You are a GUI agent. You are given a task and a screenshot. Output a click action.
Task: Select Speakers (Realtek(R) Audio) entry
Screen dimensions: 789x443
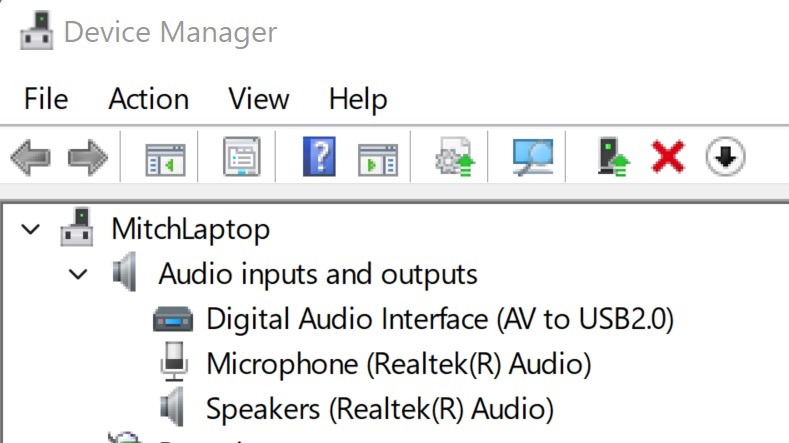click(x=380, y=408)
